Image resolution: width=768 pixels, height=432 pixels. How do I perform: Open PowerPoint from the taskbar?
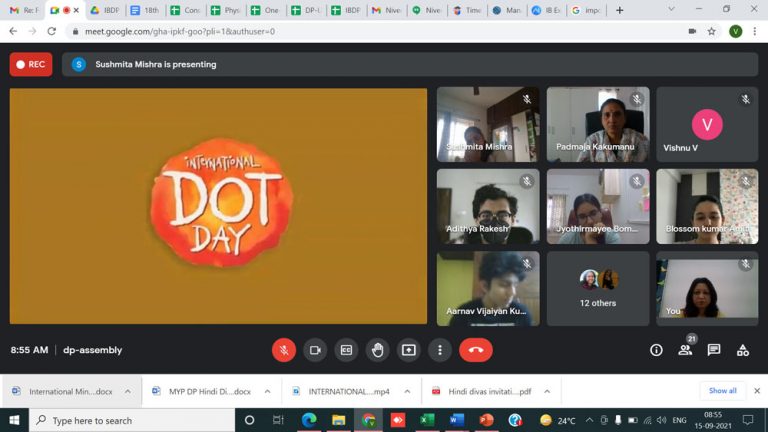click(x=486, y=420)
